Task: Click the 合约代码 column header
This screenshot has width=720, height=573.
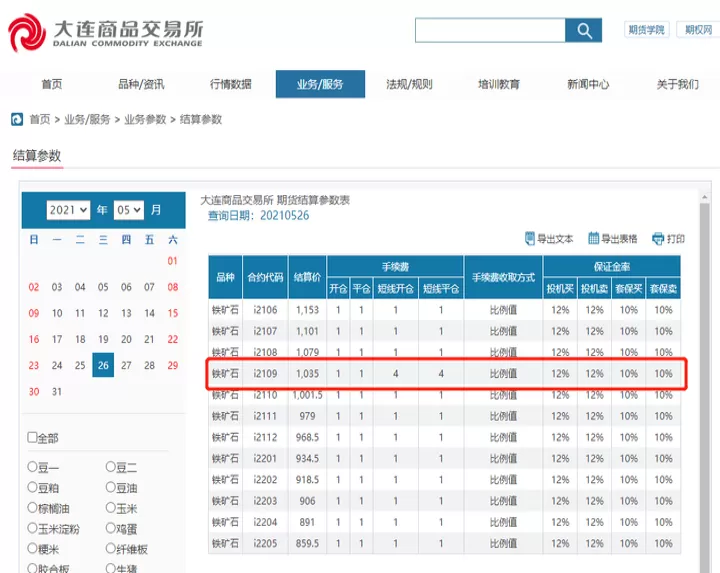Action: (x=265, y=277)
